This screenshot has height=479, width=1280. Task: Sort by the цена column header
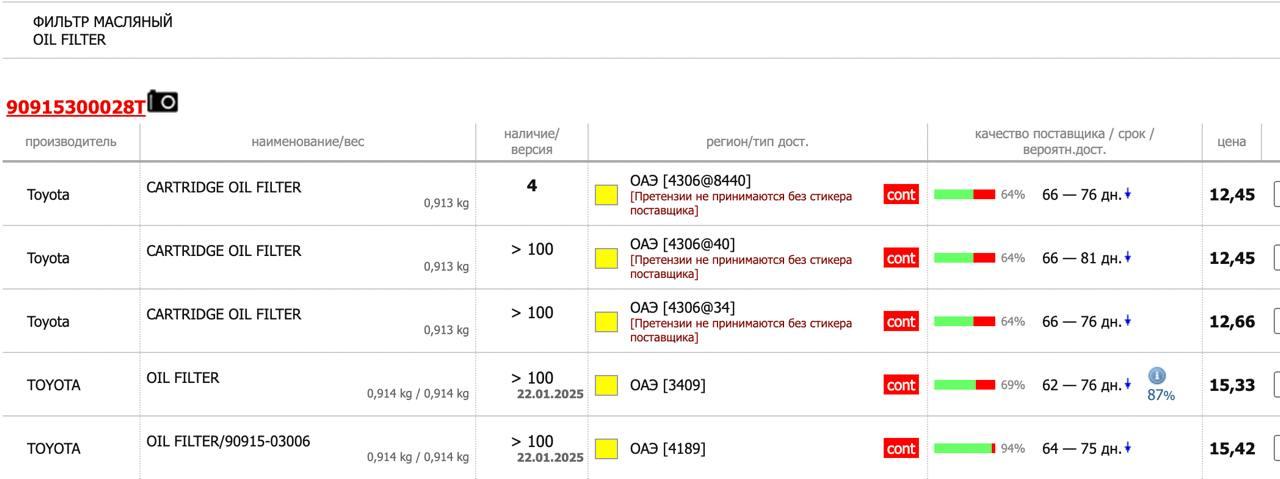1231,141
